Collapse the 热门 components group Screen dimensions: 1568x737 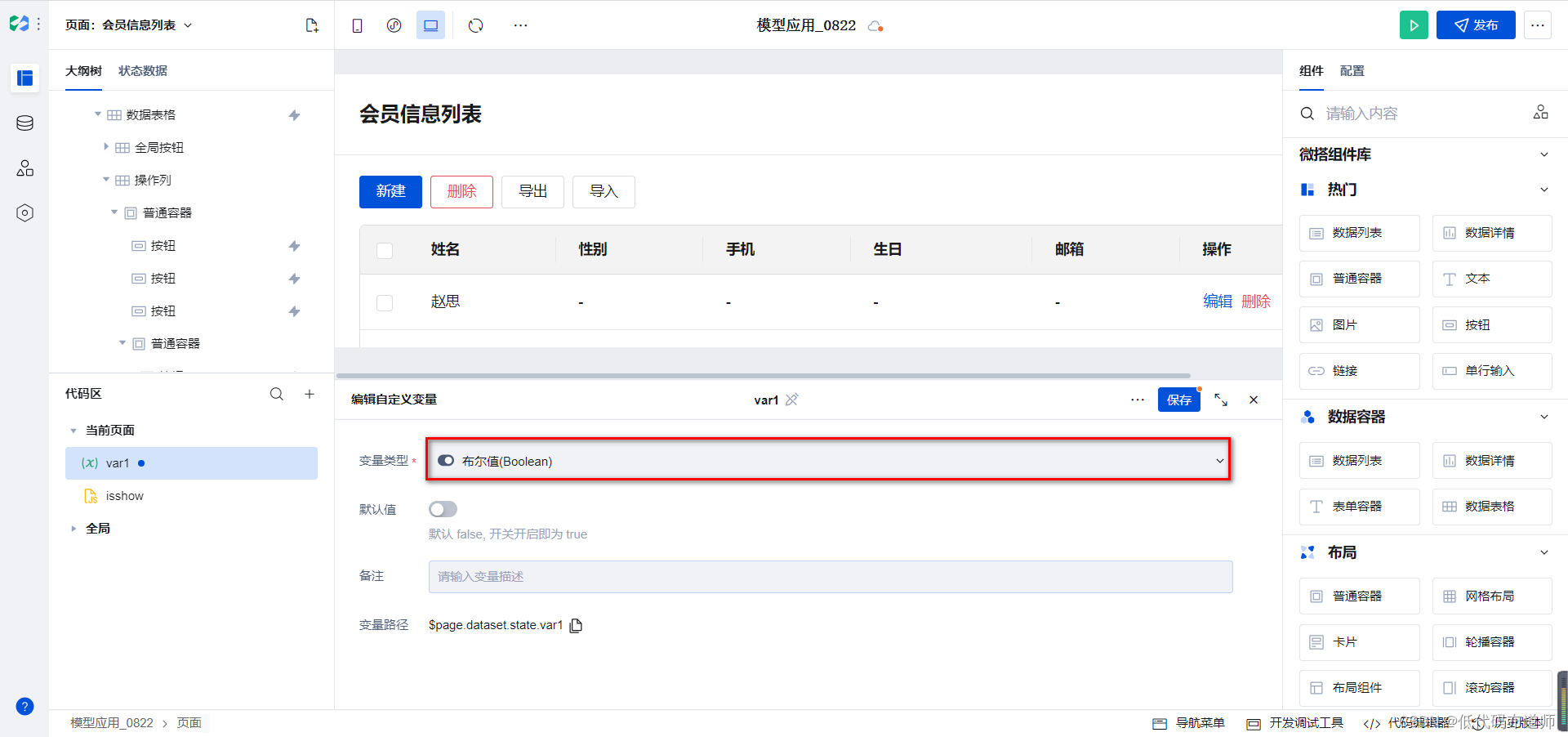point(1543,190)
